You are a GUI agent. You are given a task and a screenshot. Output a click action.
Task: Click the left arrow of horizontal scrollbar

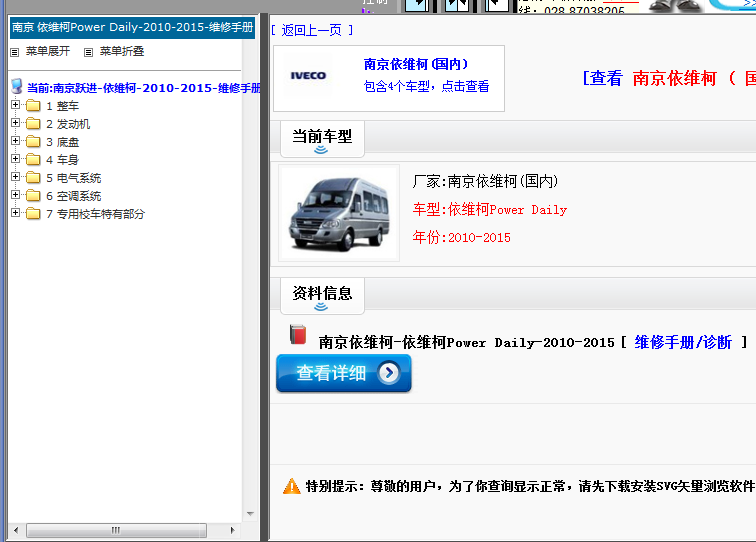[x=16, y=530]
